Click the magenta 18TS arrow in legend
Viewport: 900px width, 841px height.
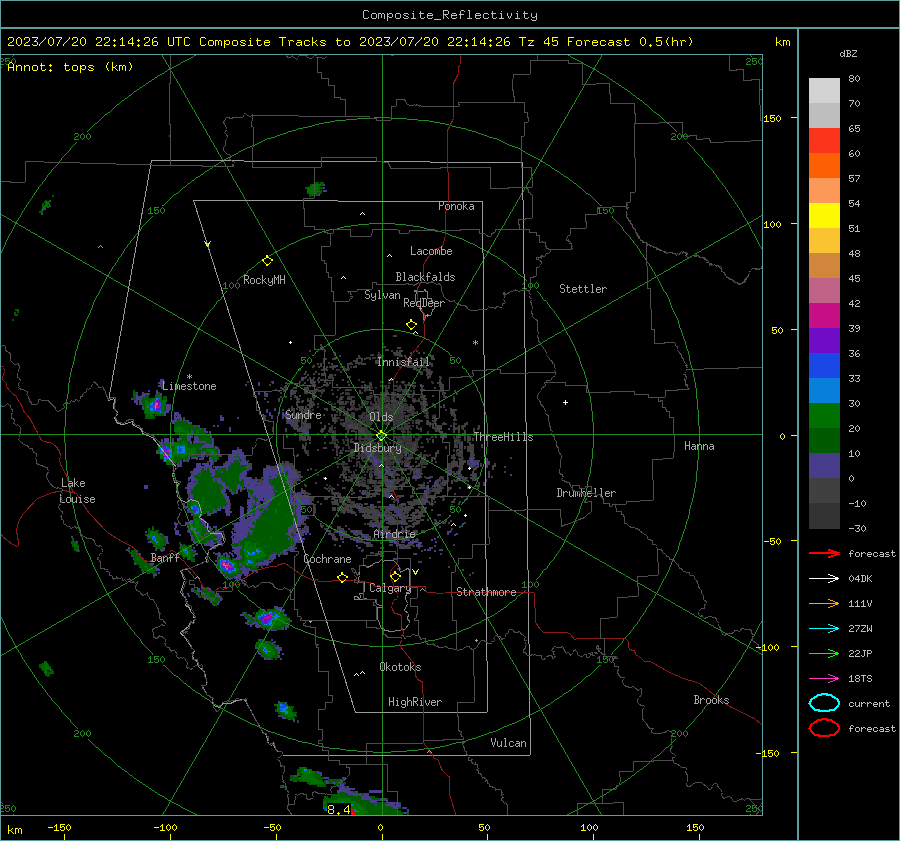coord(824,679)
